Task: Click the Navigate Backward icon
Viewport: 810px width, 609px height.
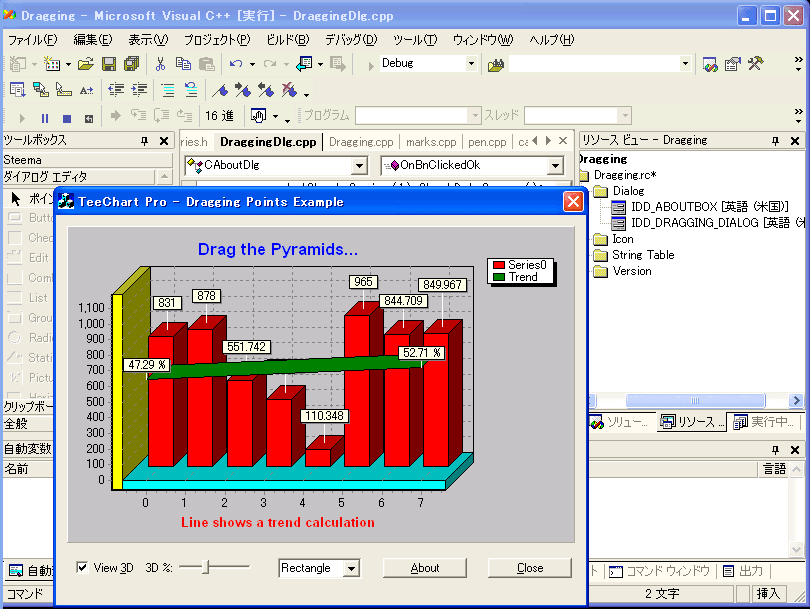Action: tap(304, 64)
